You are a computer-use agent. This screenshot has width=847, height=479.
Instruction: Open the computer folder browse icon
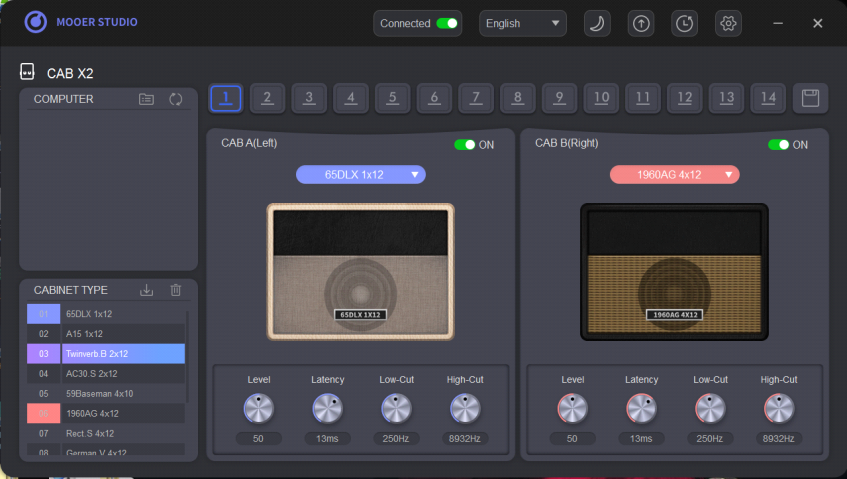coord(146,99)
